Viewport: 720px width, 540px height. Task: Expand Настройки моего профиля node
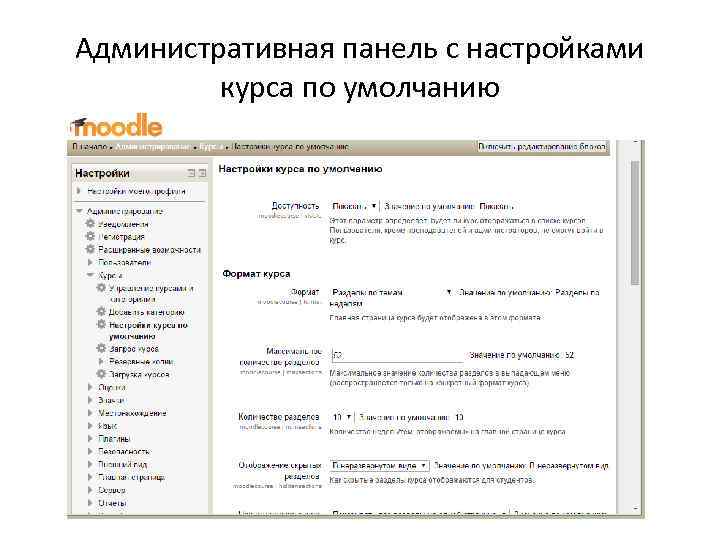click(79, 191)
